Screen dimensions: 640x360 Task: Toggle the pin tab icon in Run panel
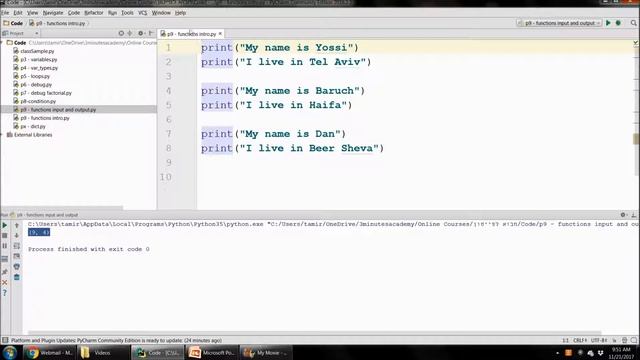[4, 271]
